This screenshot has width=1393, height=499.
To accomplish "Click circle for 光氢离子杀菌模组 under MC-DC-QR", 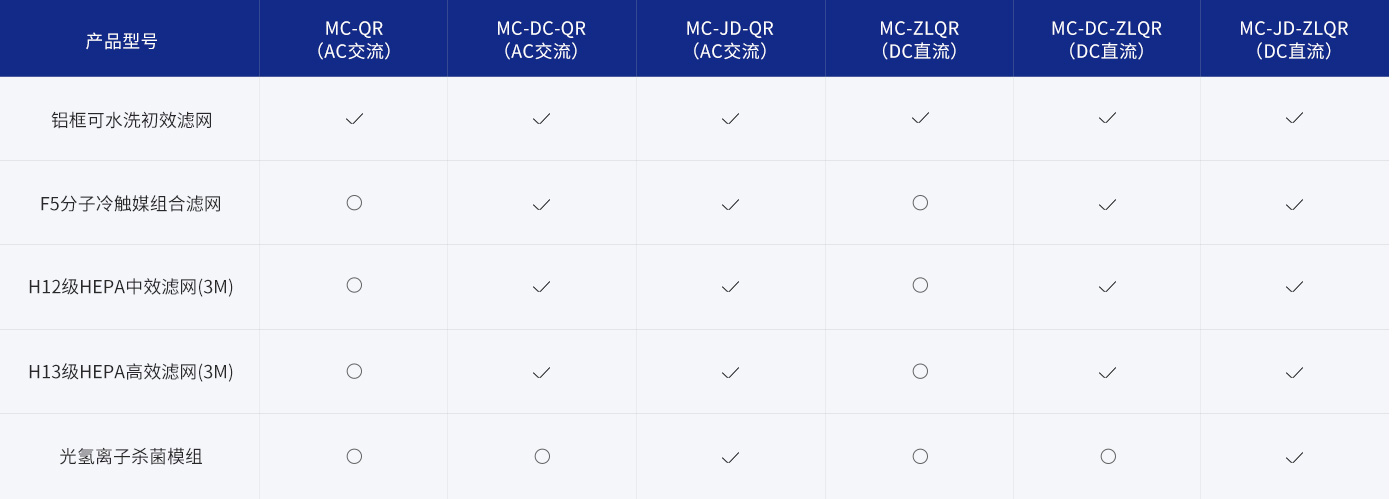I will coord(542,456).
